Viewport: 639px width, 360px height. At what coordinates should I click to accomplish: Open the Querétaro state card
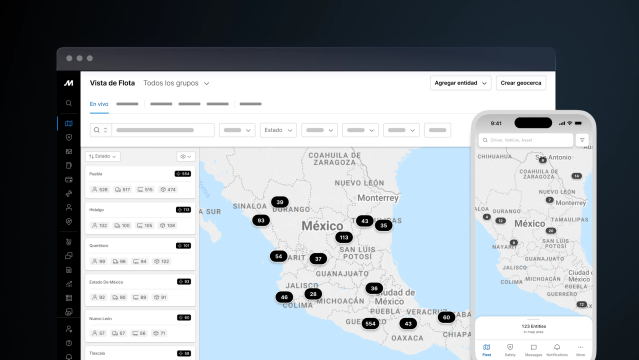[140, 254]
